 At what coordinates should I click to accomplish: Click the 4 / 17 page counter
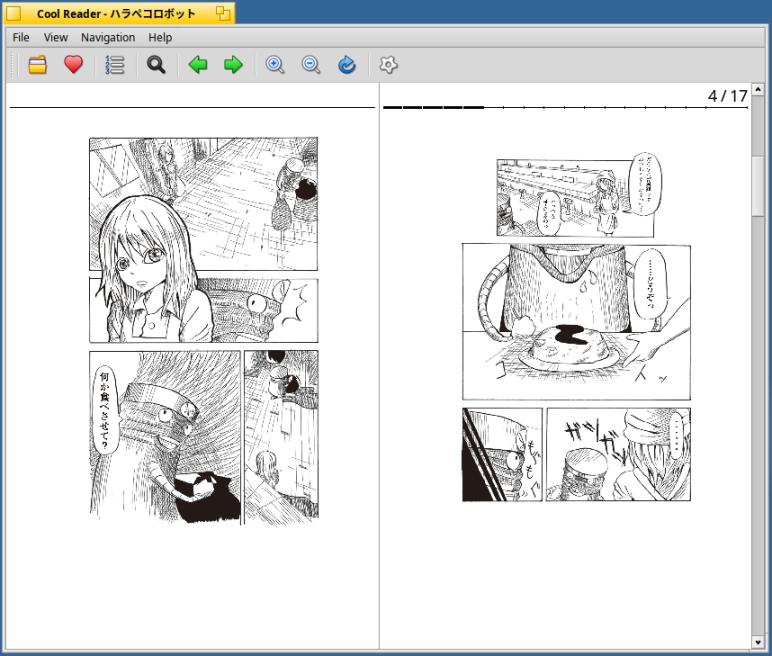pos(728,96)
